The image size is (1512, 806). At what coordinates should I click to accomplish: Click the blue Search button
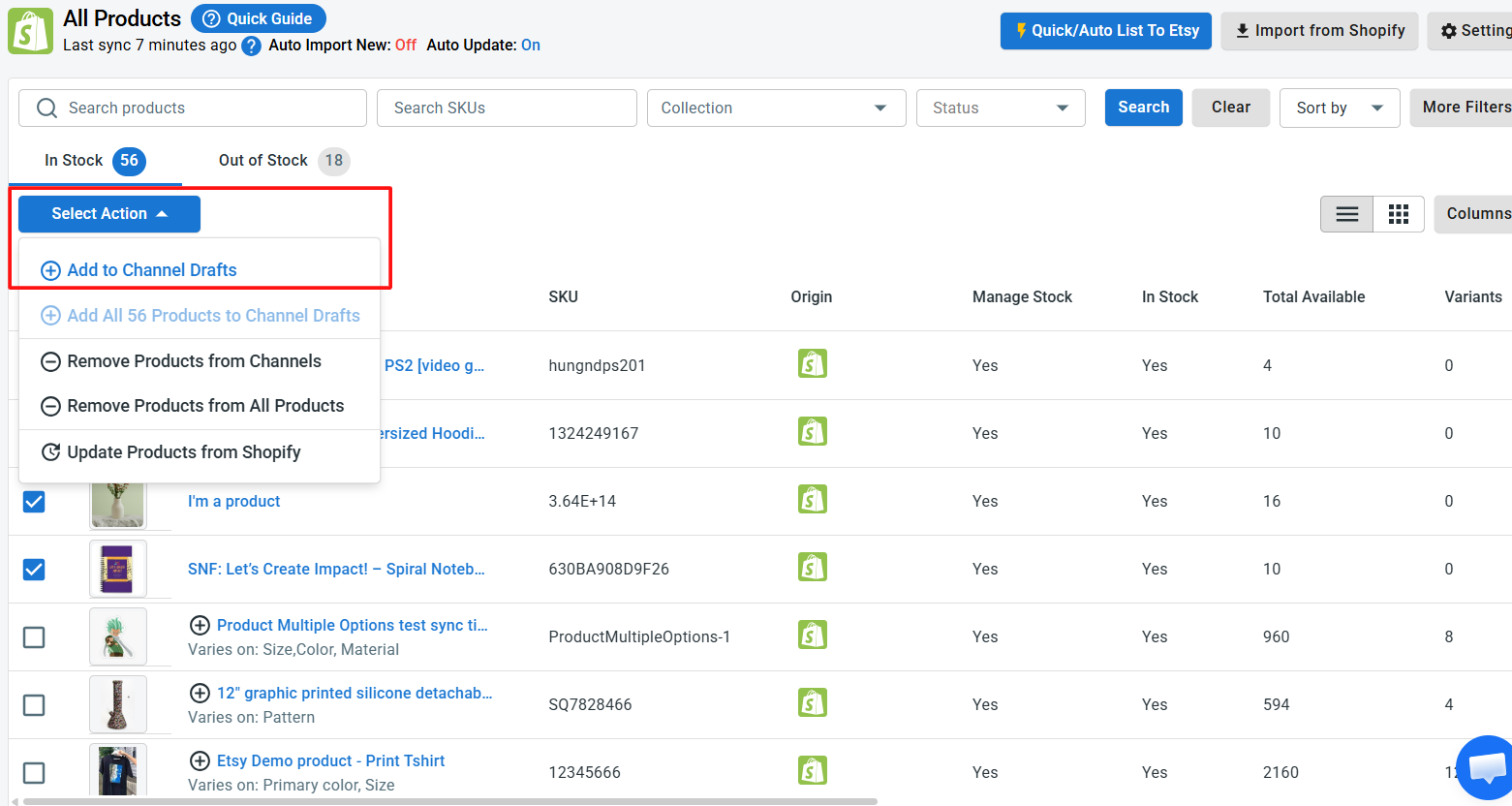pyautogui.click(x=1143, y=108)
